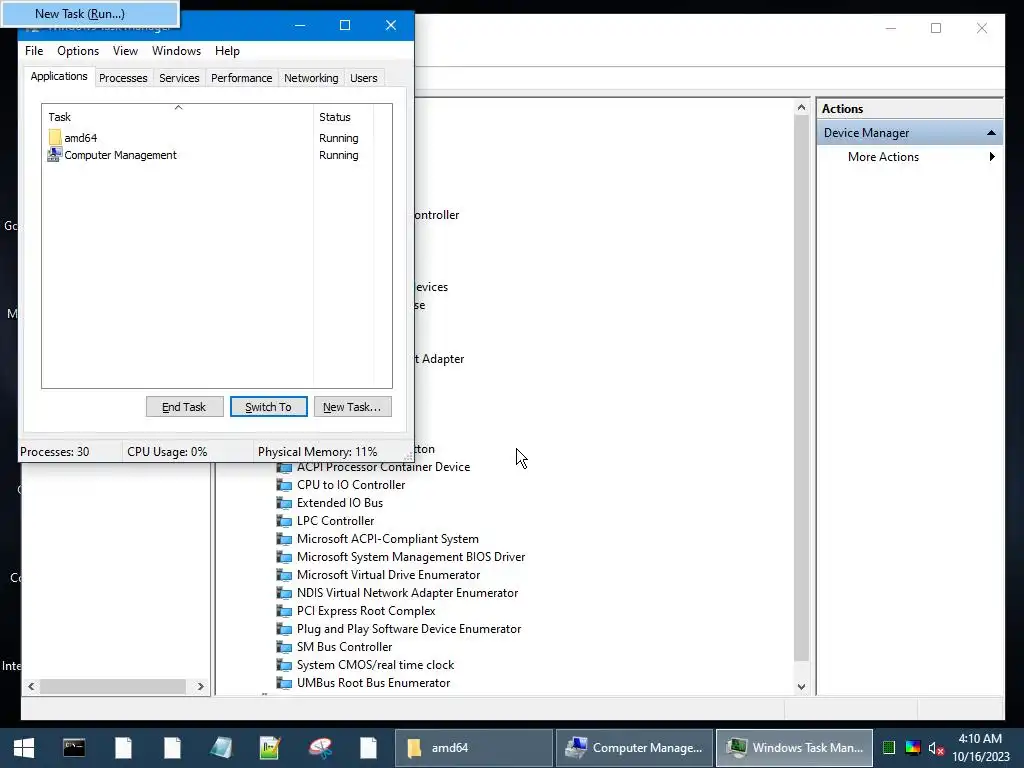Click the End Task button
1024x768 pixels.
184,407
